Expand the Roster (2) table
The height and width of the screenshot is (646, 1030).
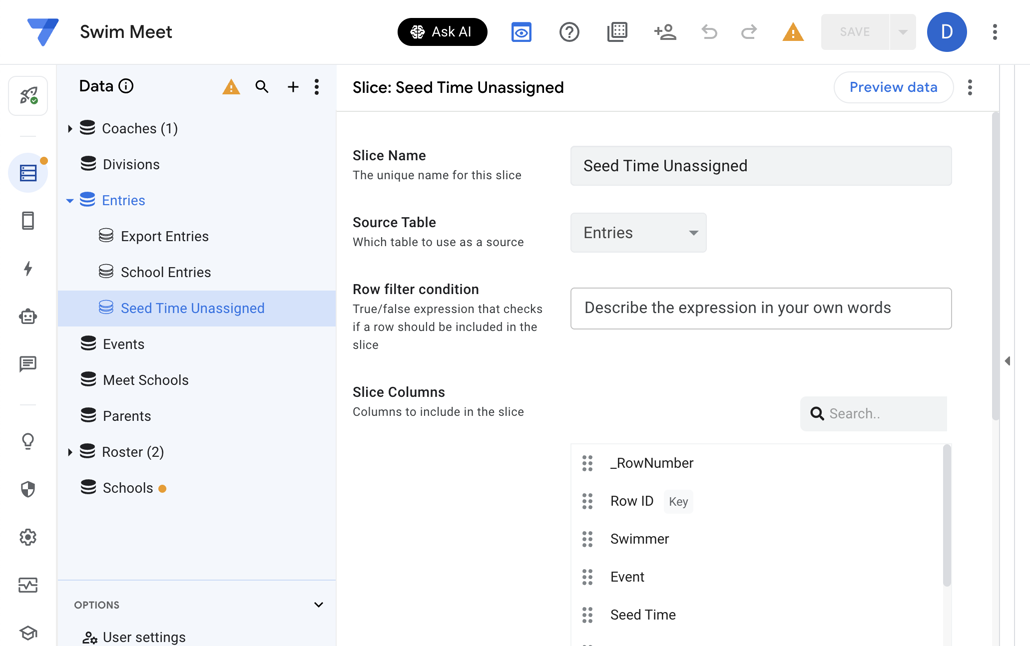tap(70, 452)
